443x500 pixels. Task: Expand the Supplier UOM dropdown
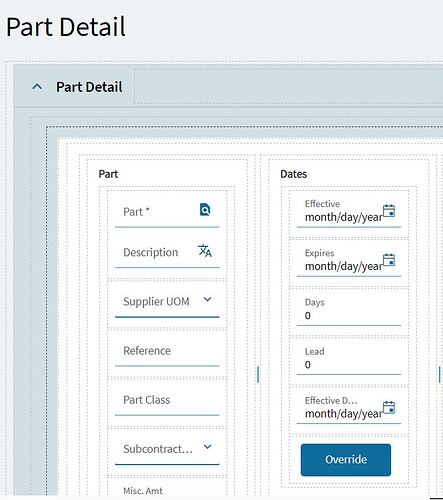coord(207,299)
